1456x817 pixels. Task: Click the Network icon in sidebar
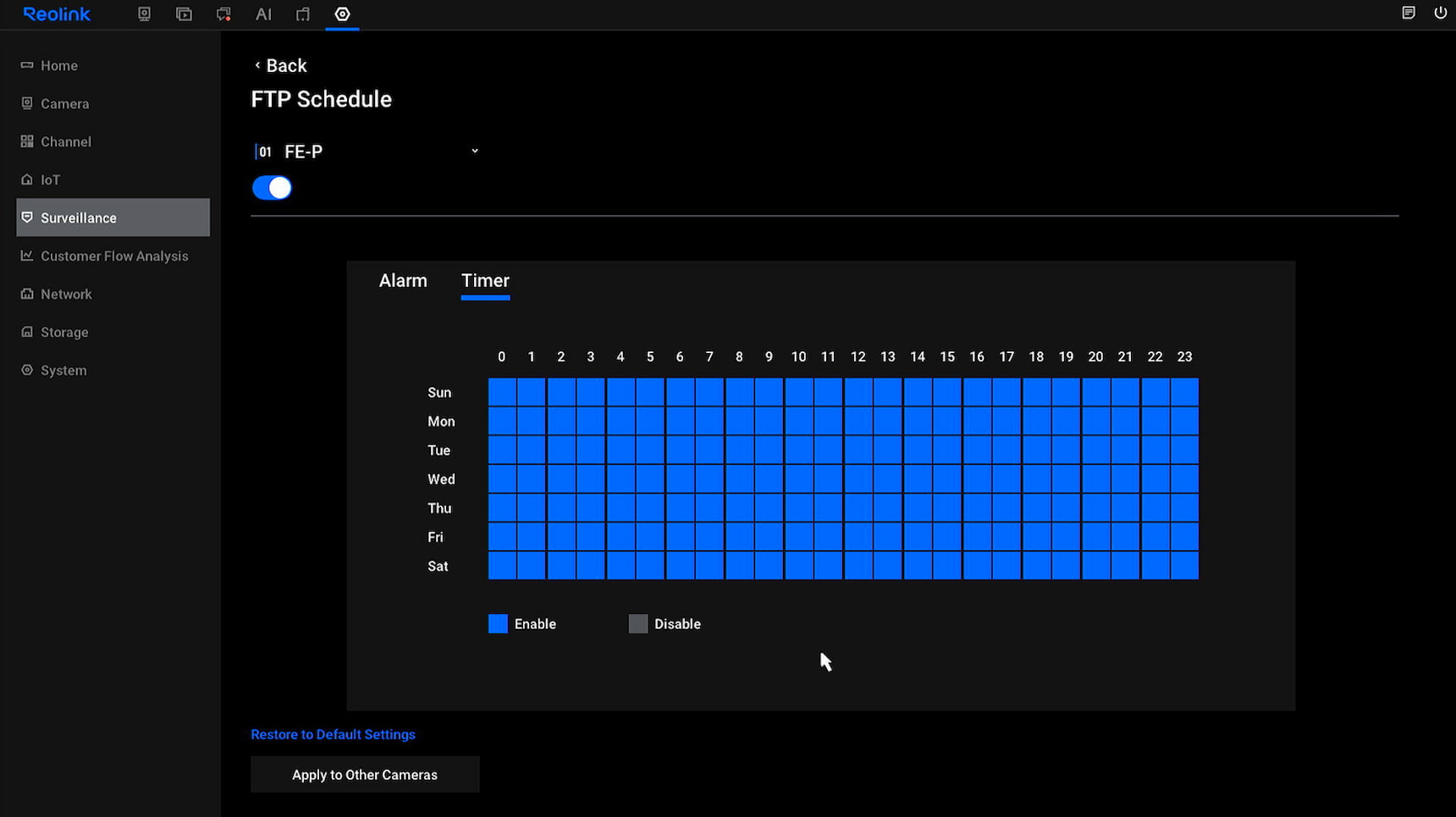(x=27, y=294)
